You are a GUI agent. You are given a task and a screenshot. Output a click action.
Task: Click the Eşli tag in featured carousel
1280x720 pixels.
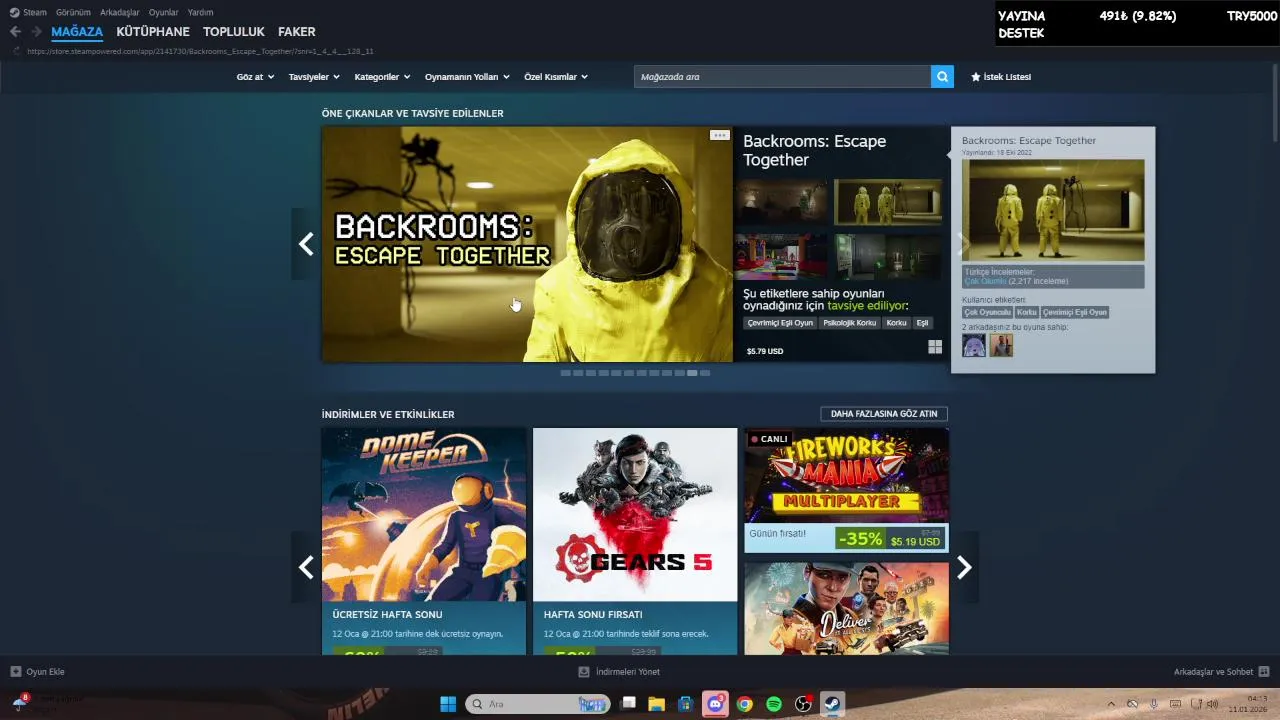coord(922,323)
